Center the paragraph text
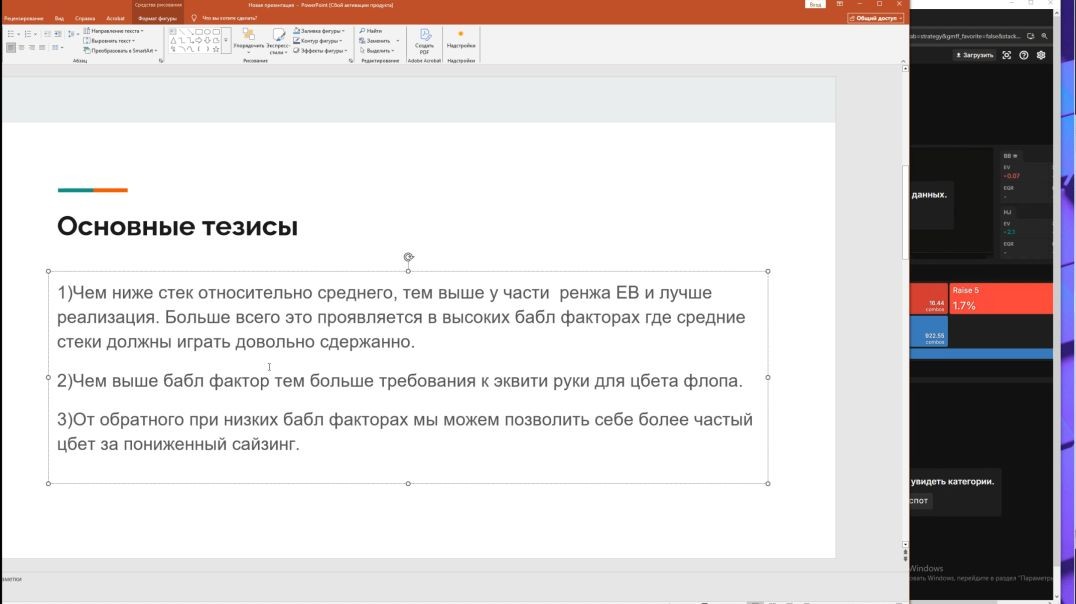Viewport: 1076px width, 604px height. pyautogui.click(x=21, y=47)
